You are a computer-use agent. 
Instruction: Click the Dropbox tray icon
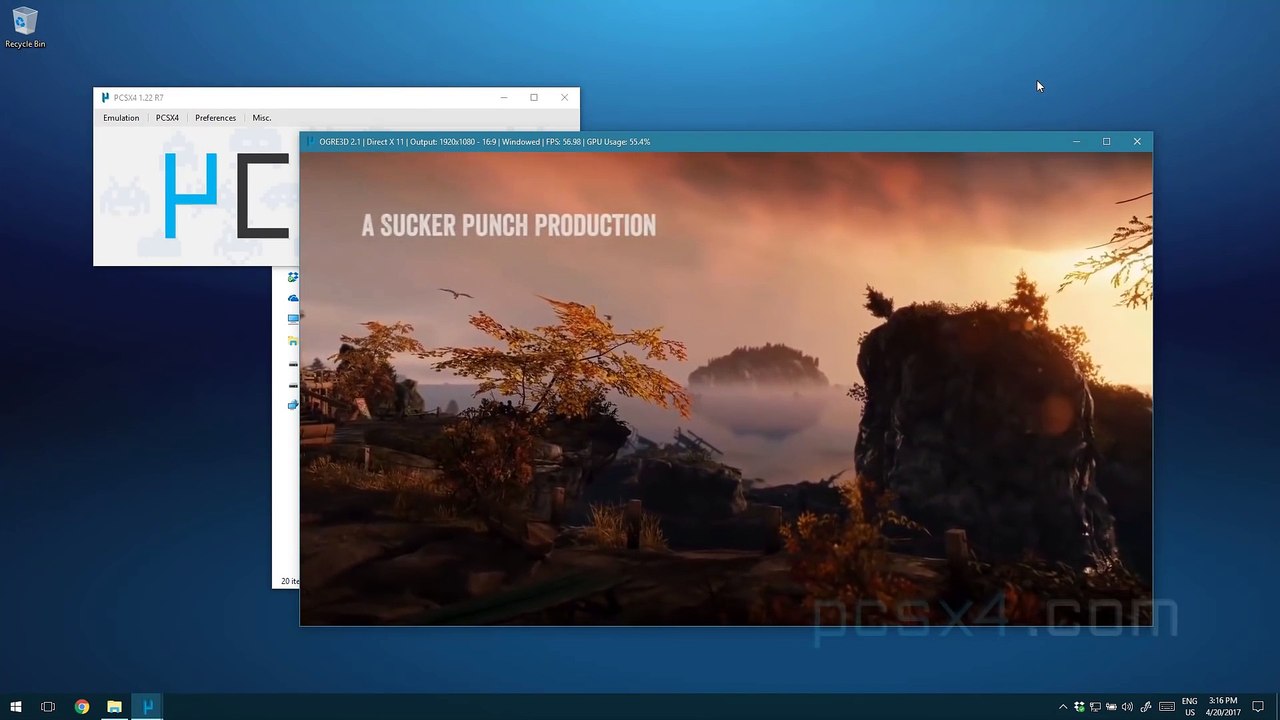pos(1079,707)
